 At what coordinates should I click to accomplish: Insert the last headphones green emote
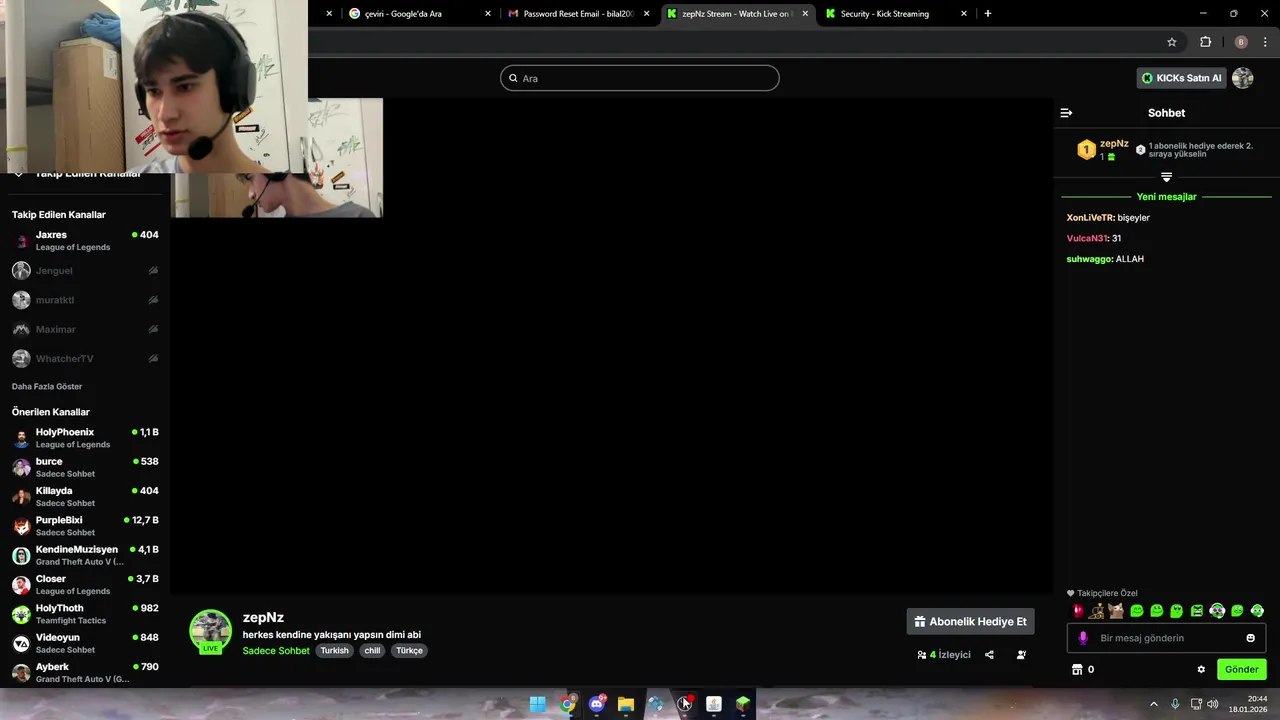[1257, 611]
